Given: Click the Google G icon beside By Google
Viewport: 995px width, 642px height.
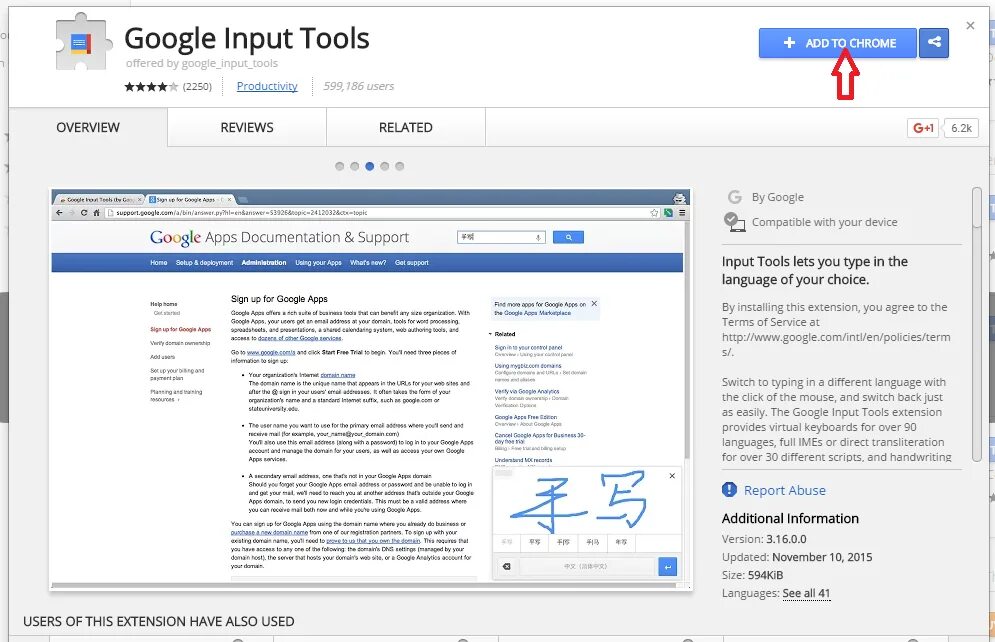Looking at the screenshot, I should click(735, 197).
